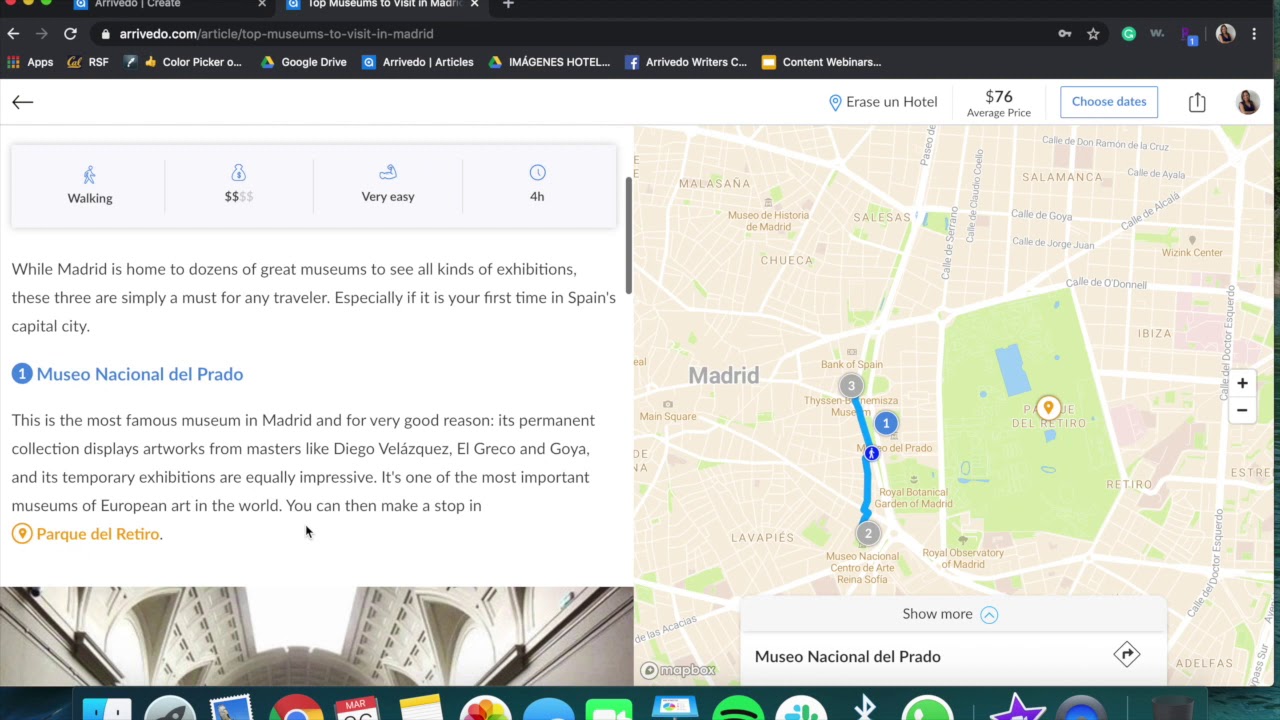Open the Arrivedo Writers C... bookmark
This screenshot has height=720, width=1280.
tap(686, 62)
